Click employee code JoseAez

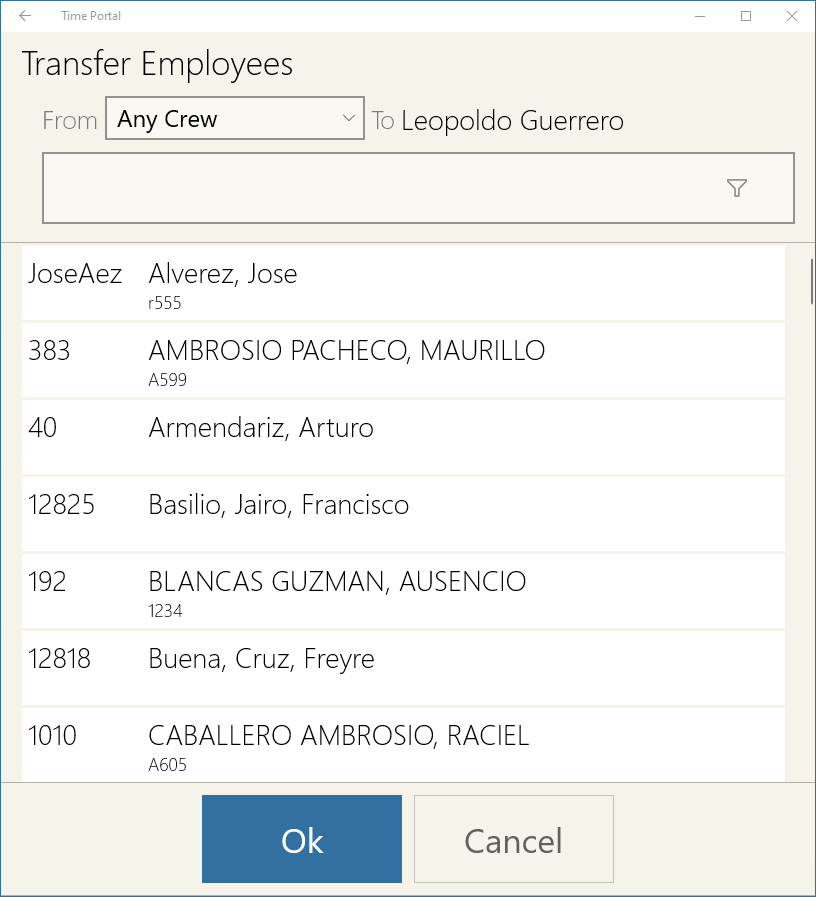click(x=75, y=273)
